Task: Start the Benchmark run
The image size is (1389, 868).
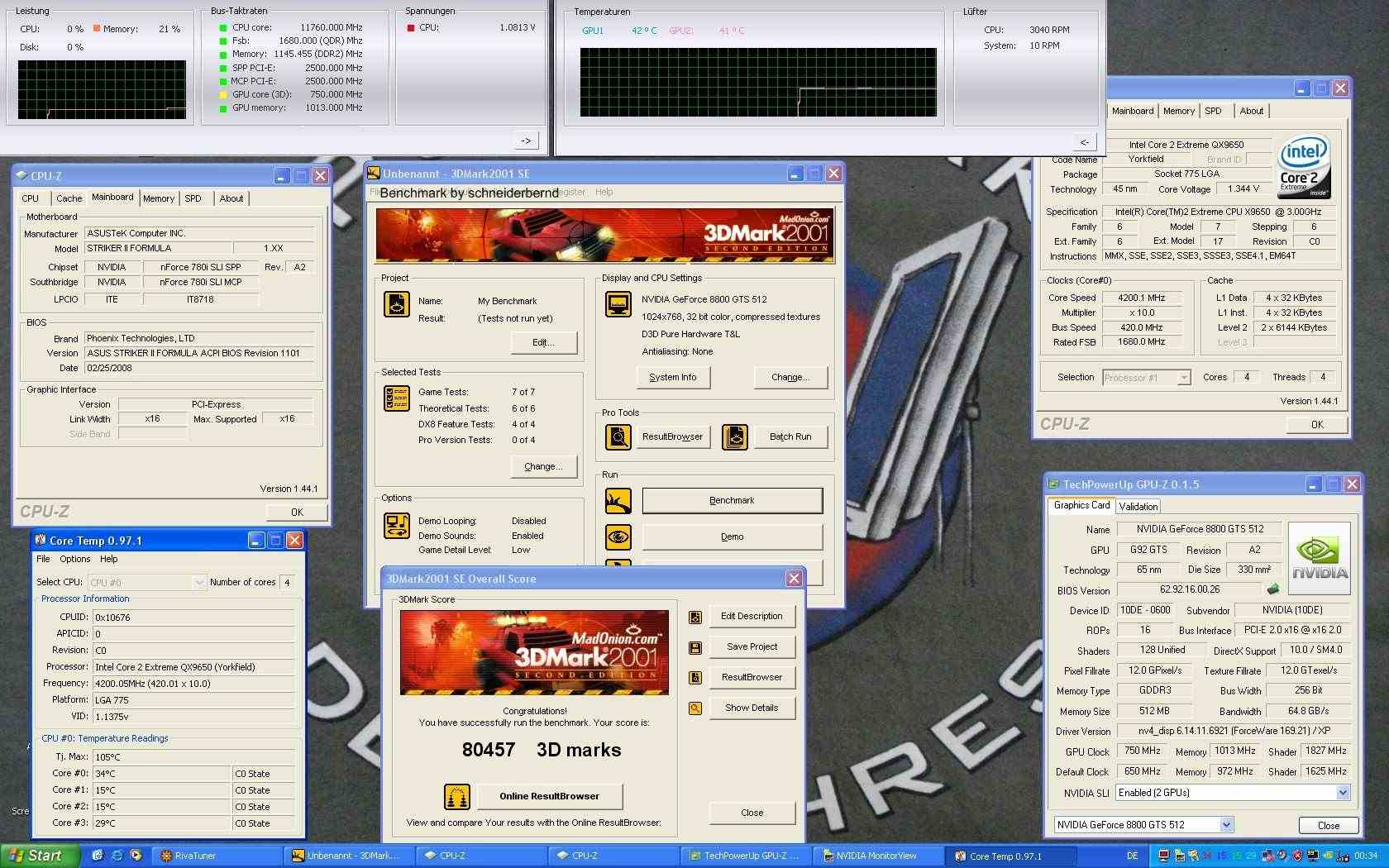Action: point(733,501)
